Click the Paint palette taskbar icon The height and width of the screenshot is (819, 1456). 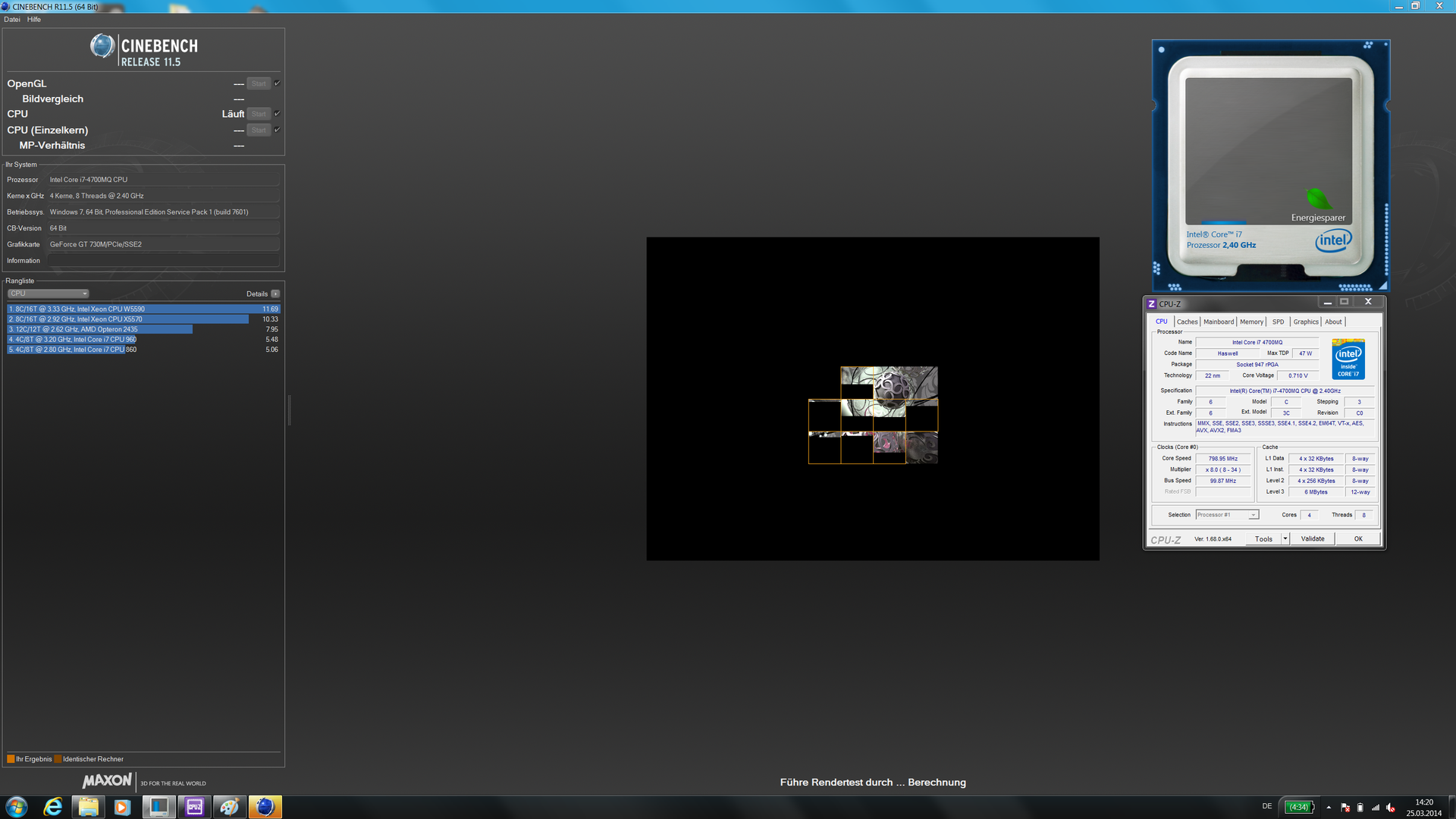tap(229, 807)
